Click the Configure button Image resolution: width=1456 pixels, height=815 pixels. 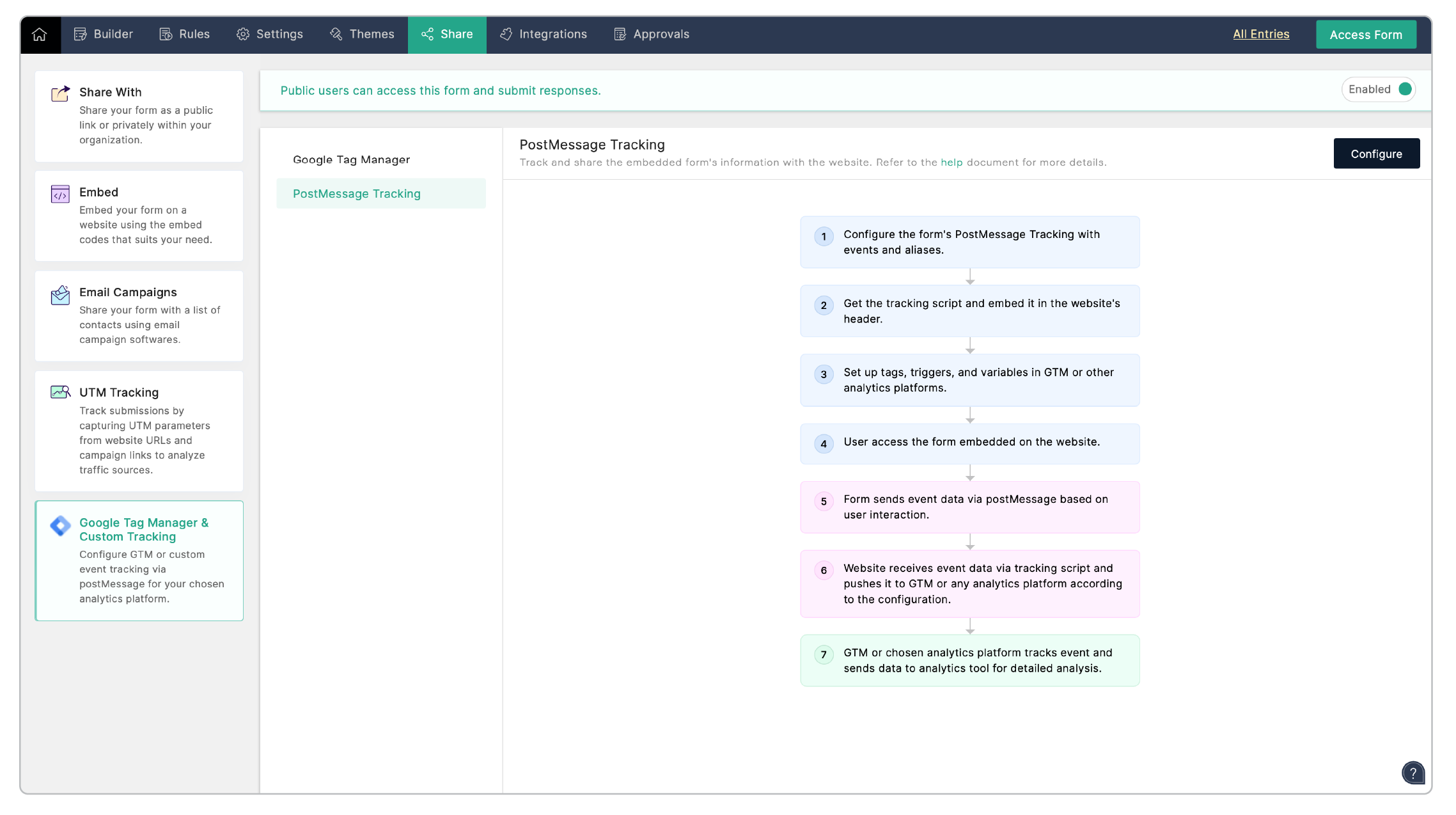tap(1376, 153)
